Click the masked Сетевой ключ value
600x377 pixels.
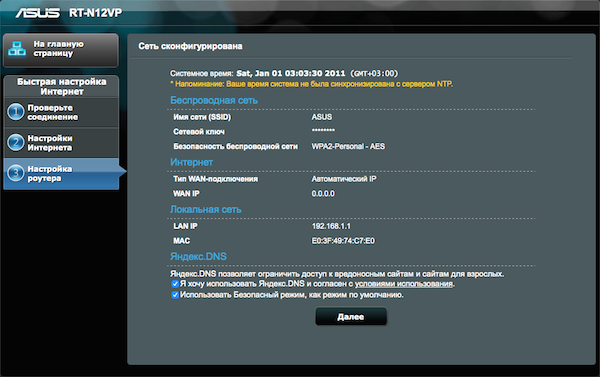[323, 131]
